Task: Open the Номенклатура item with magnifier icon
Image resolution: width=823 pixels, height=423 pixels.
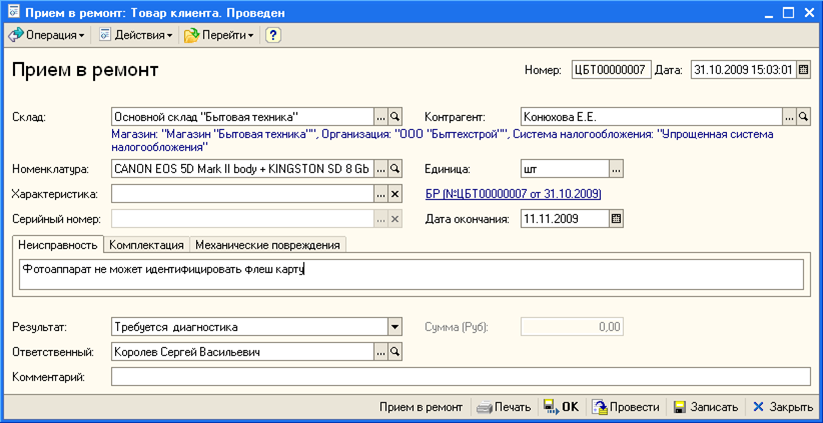Action: click(395, 168)
